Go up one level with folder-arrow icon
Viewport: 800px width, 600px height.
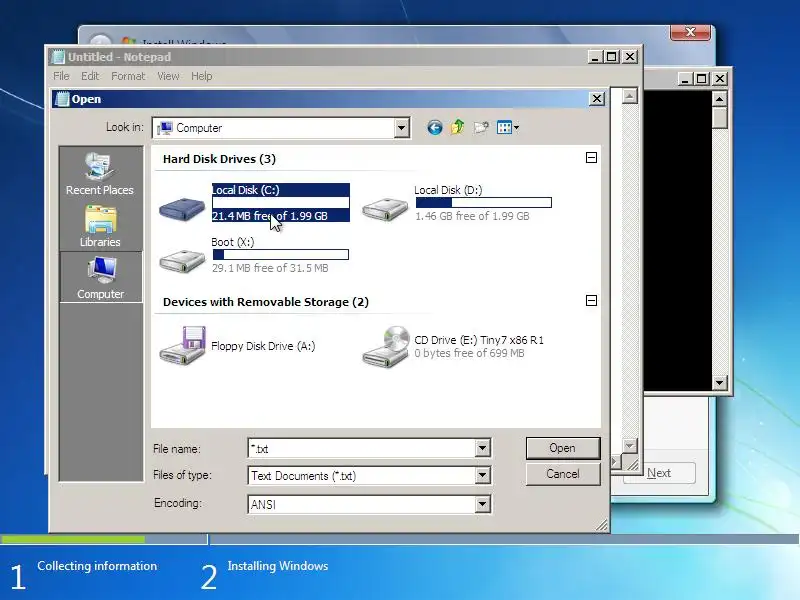click(458, 127)
